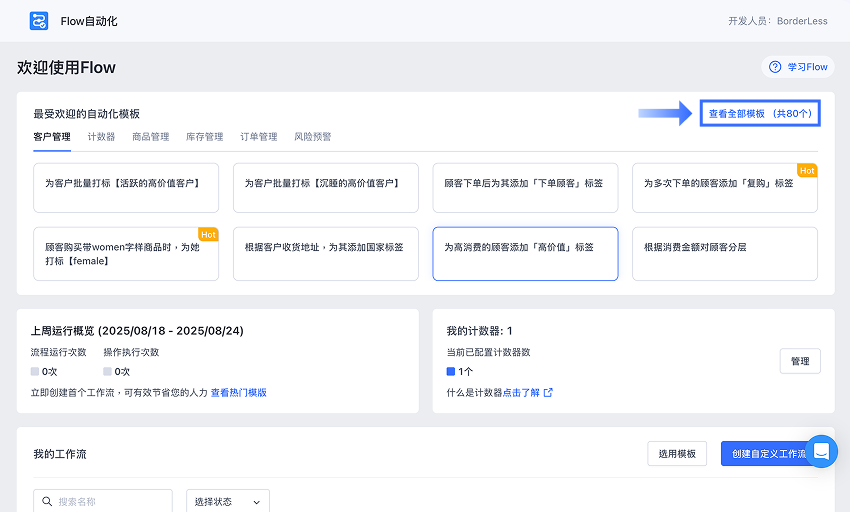Click 查看全部模板 (共80个) link
The height and width of the screenshot is (512, 850).
point(760,114)
